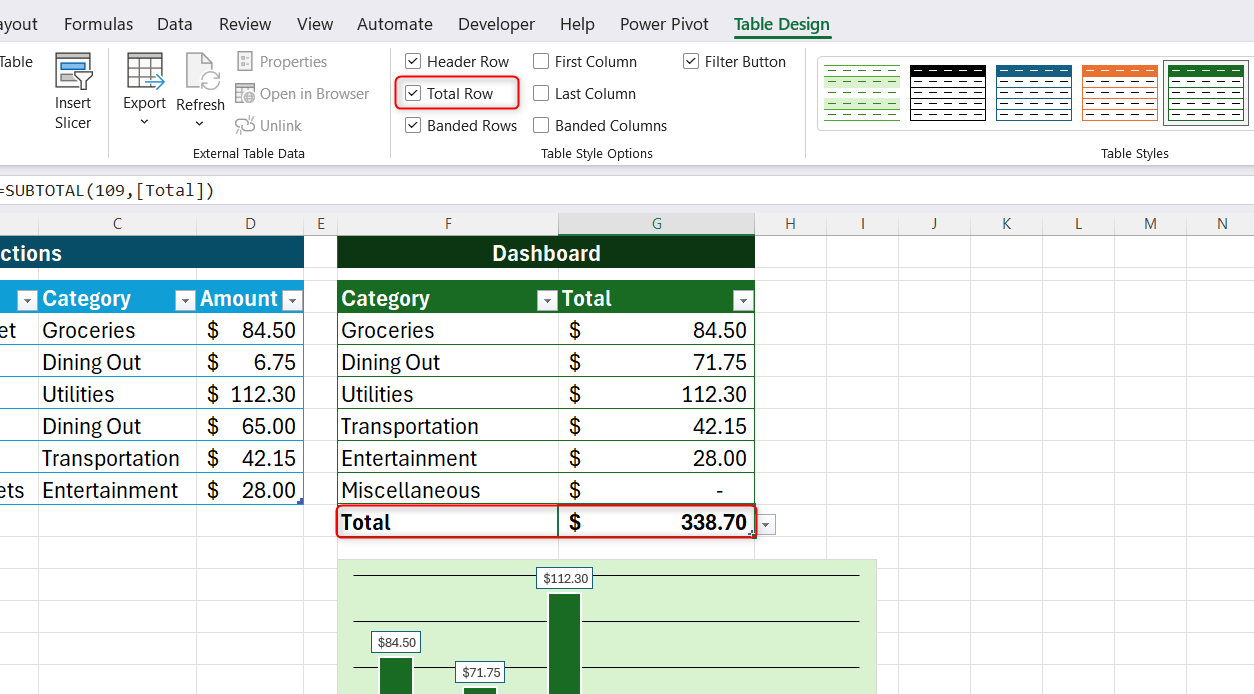
Task: Select the Miscellaneous category cell
Action: pos(448,490)
